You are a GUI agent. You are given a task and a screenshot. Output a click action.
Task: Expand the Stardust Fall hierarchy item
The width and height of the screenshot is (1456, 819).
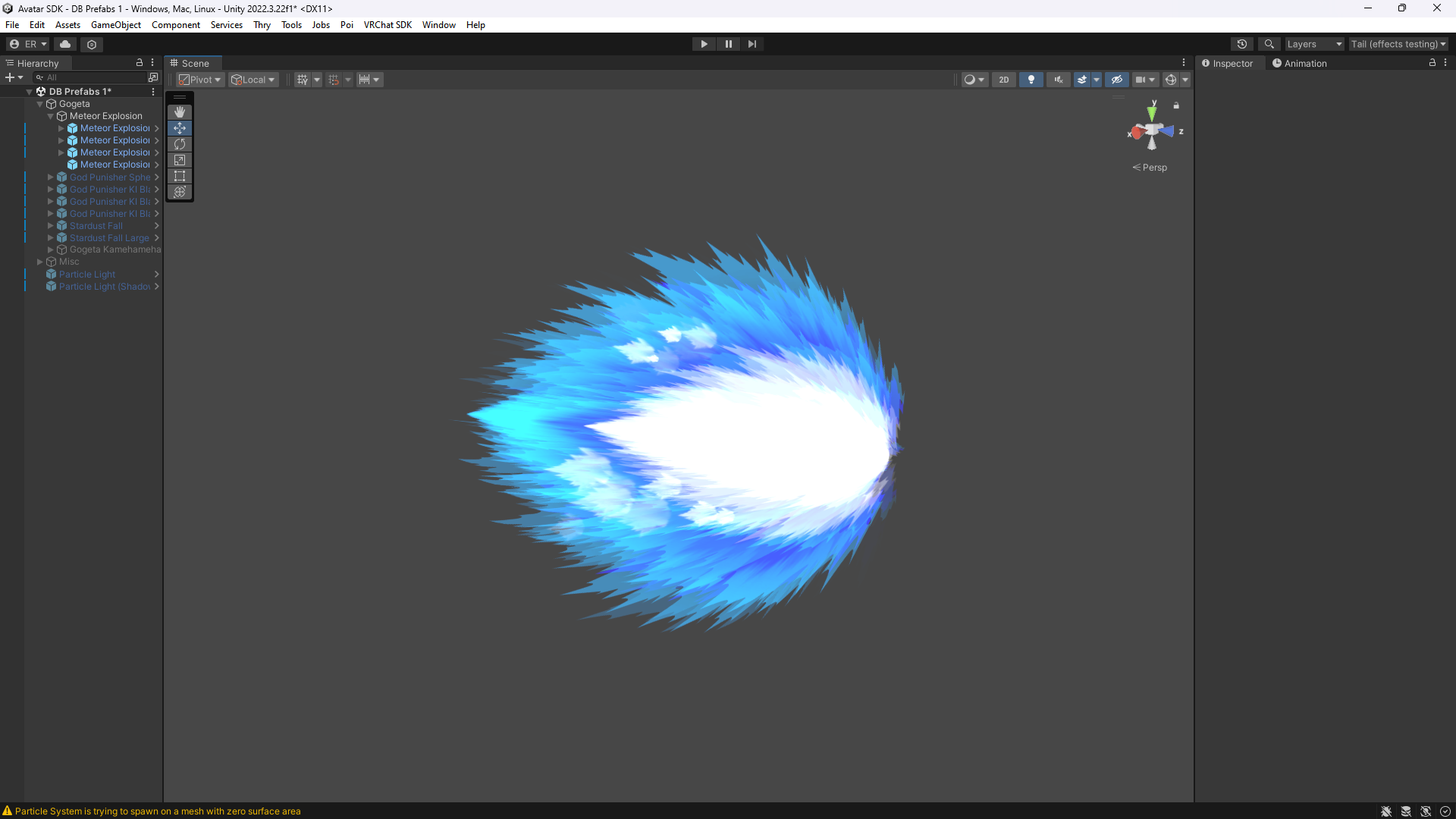click(x=51, y=226)
